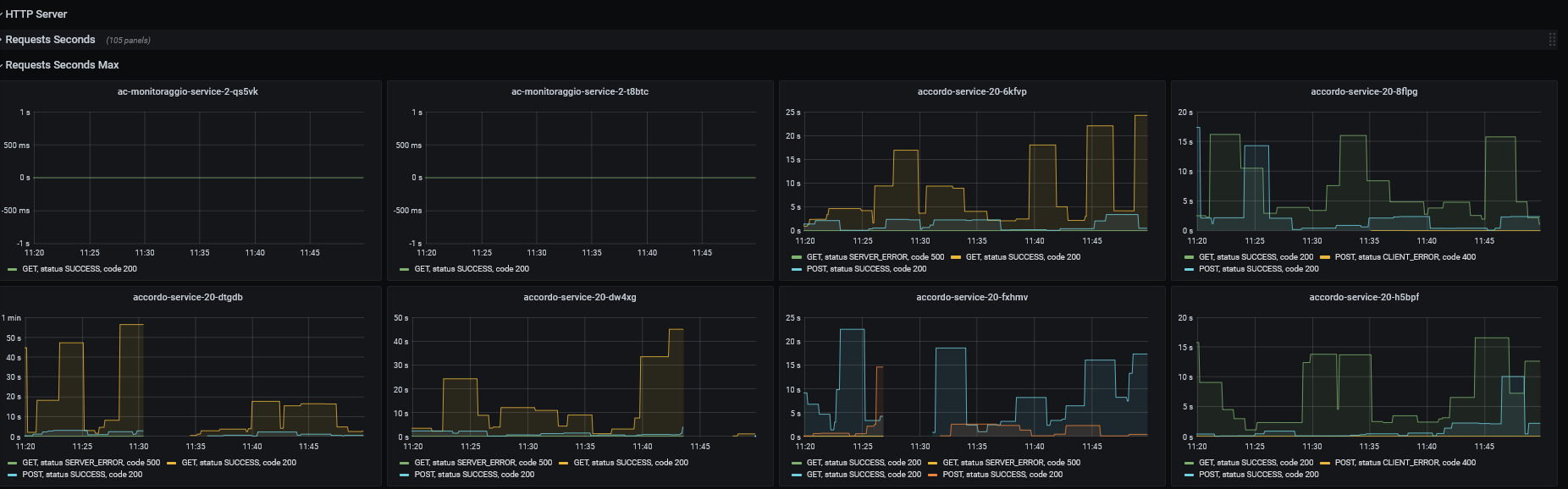The image size is (1568, 489).
Task: Toggle GET SUCCESS 200 series in h5bpf legend
Action: [x=1256, y=463]
